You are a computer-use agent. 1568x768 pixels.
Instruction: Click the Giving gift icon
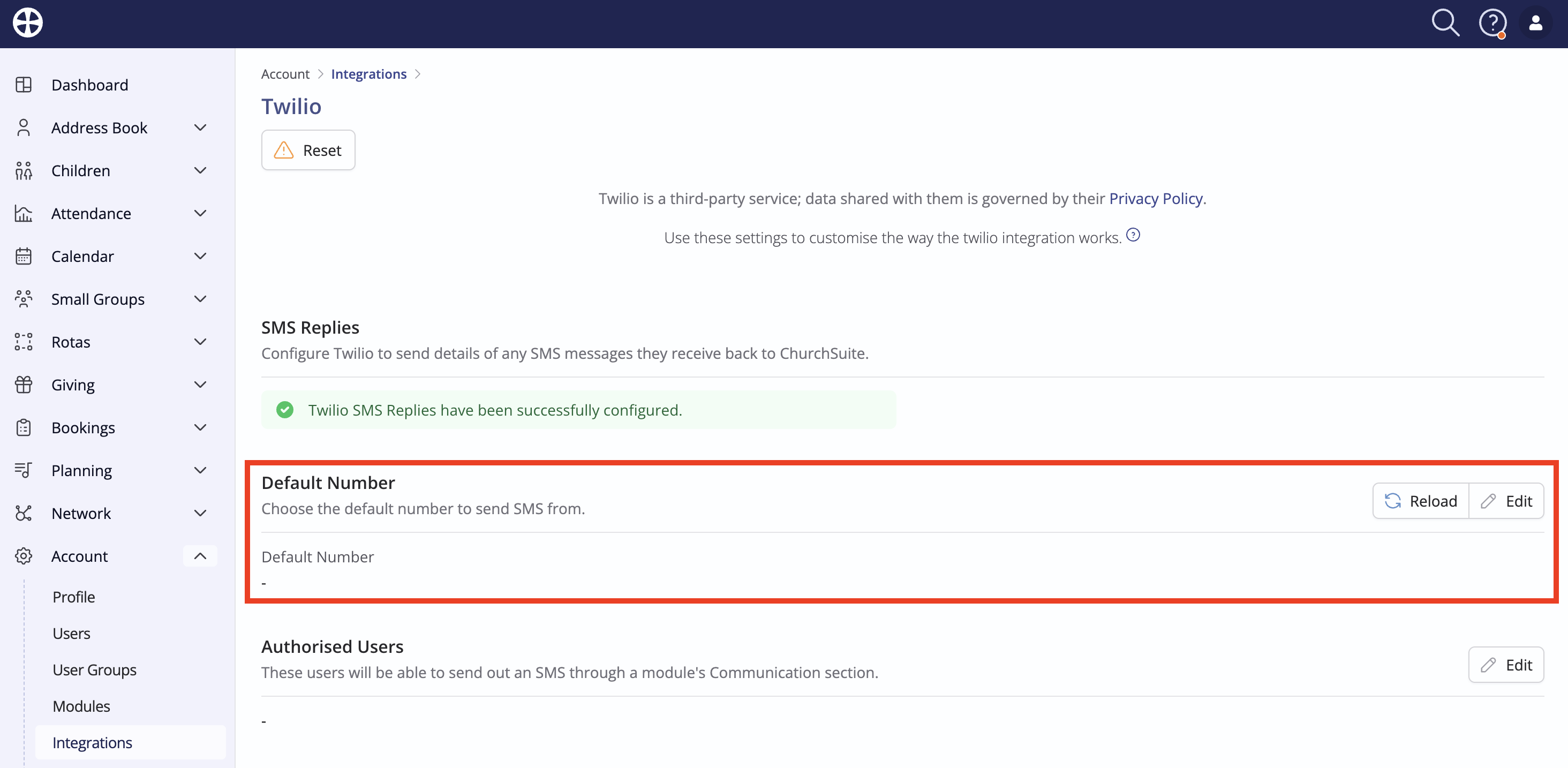(24, 385)
